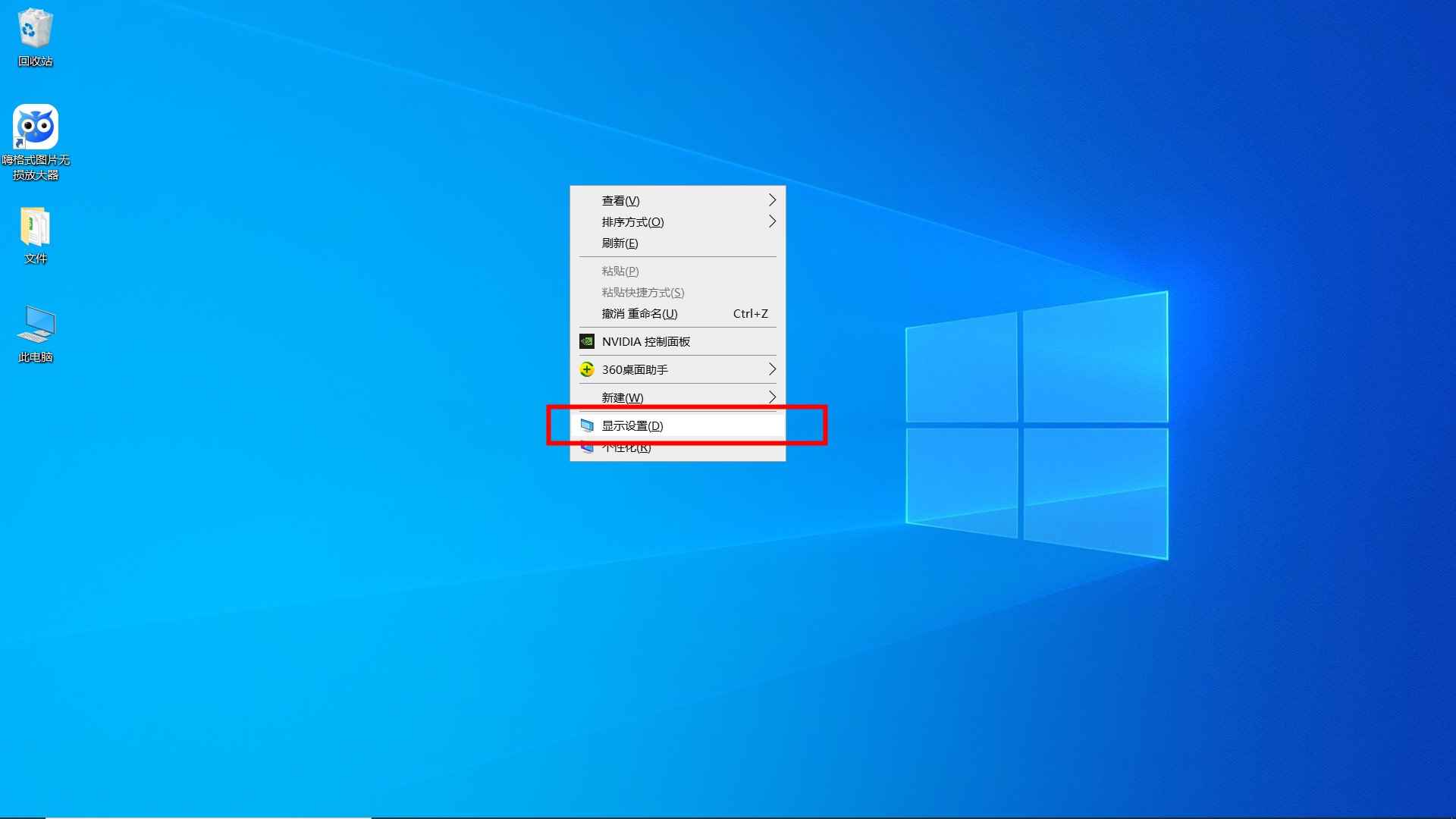The width and height of the screenshot is (1456, 819).
Task: Expand the 排序方式(O) submenu
Action: tap(631, 221)
